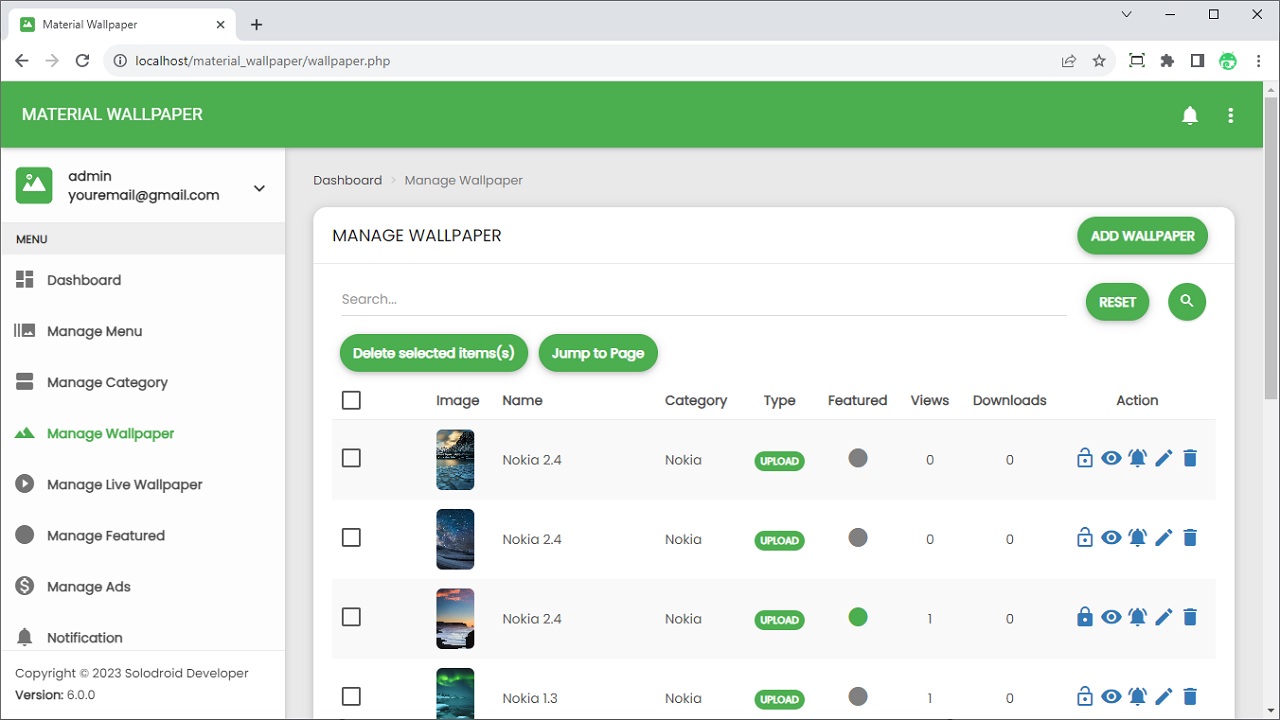This screenshot has height=720, width=1280.
Task: Click the Featured column header
Action: point(857,400)
